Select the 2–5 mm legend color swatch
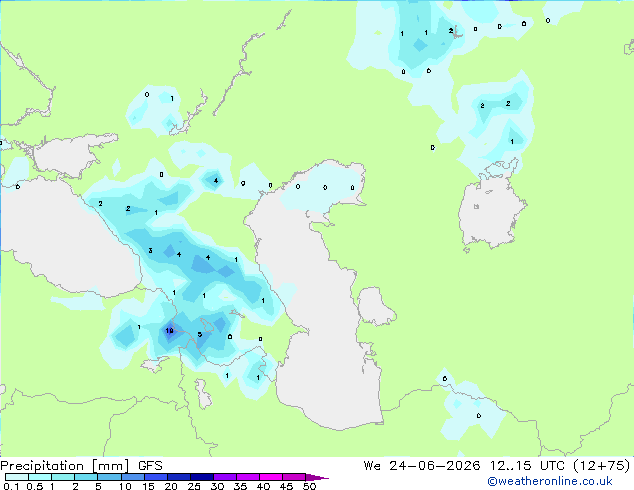The image size is (634, 490). 86,477
